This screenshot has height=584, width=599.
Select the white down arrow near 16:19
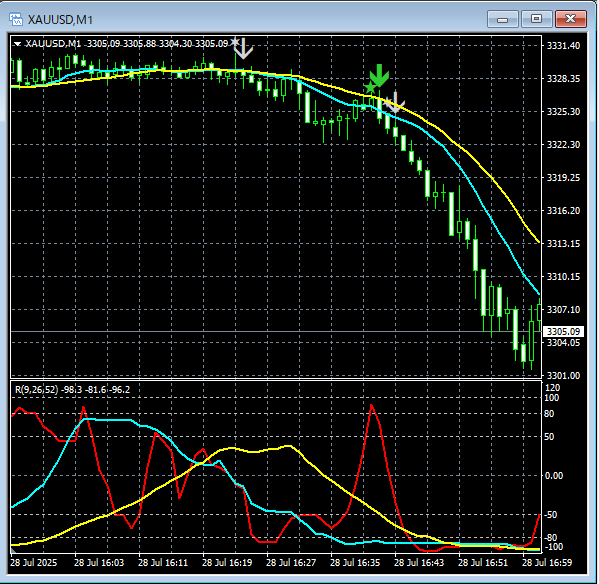(x=243, y=48)
